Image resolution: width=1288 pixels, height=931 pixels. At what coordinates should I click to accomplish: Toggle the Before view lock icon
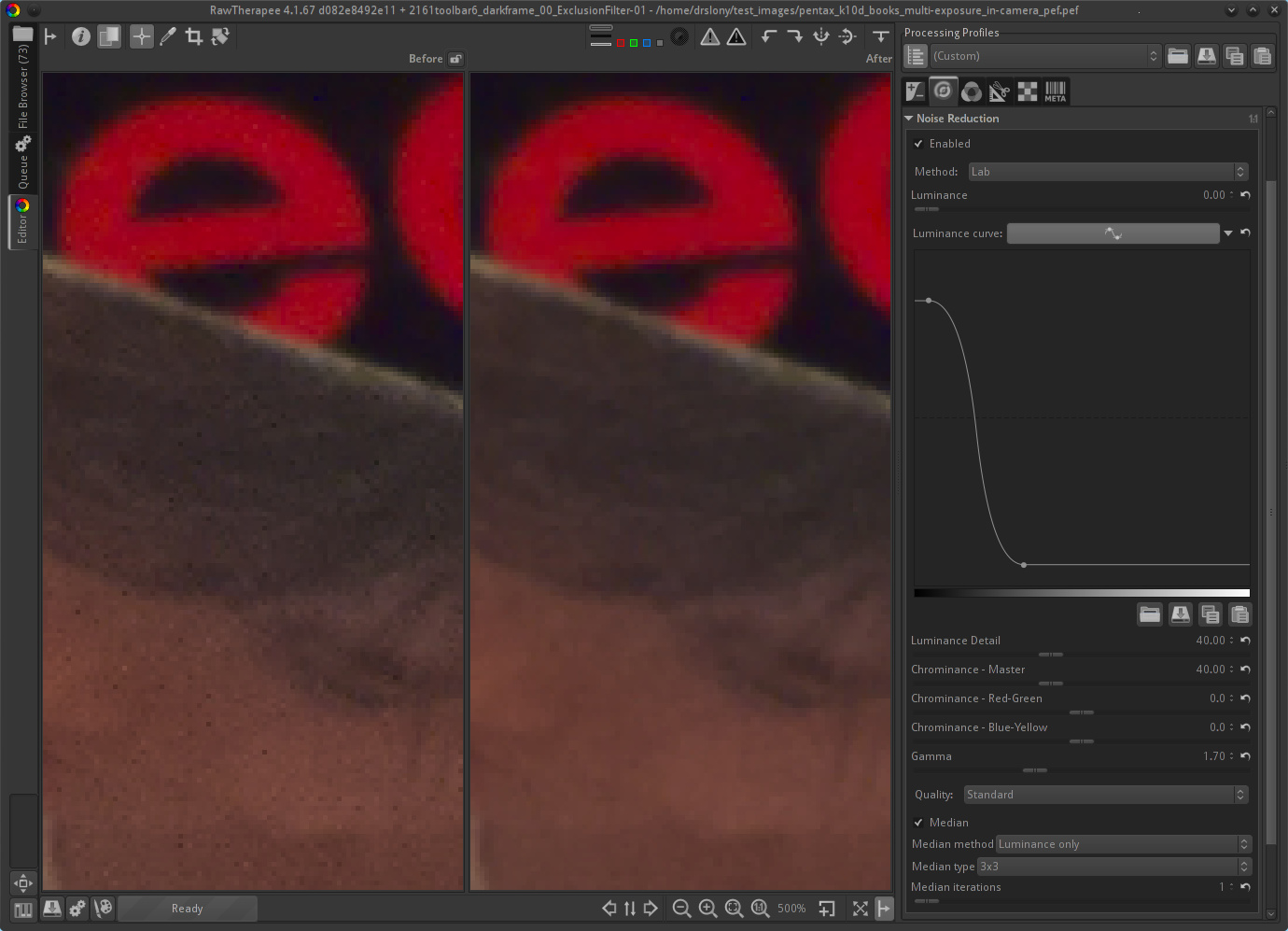[455, 59]
